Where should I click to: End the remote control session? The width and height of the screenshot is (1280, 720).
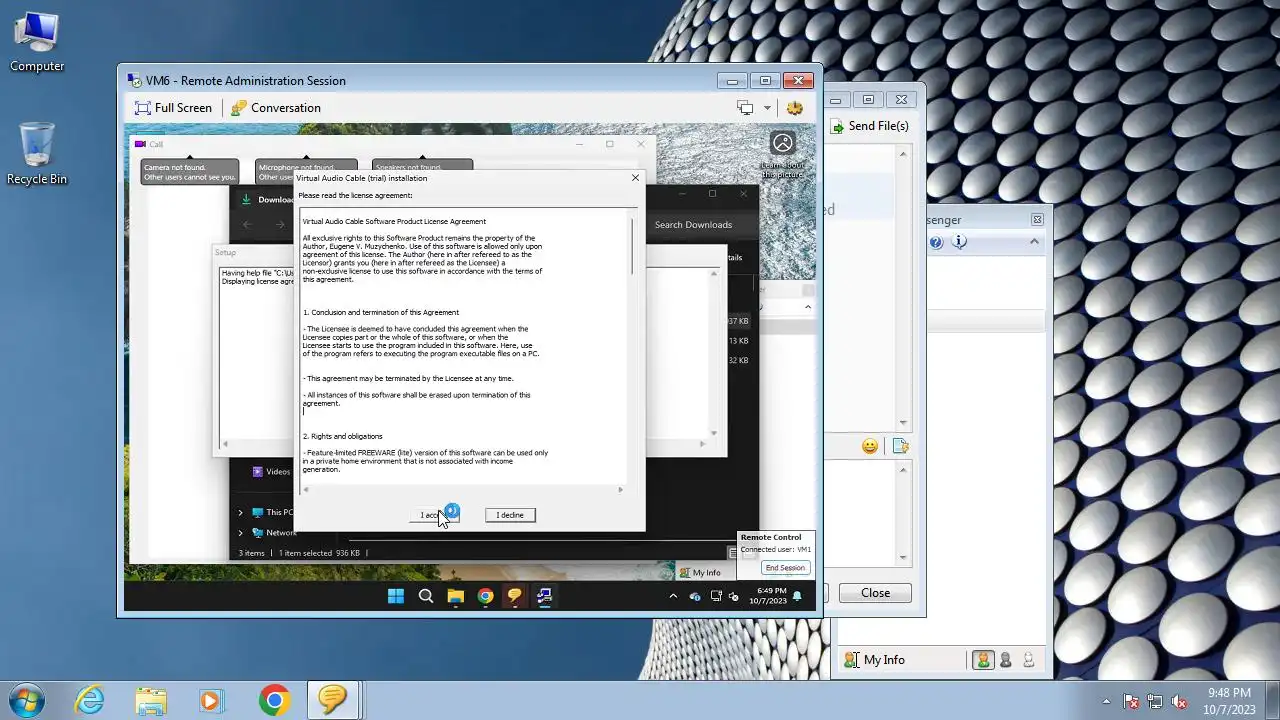click(785, 568)
